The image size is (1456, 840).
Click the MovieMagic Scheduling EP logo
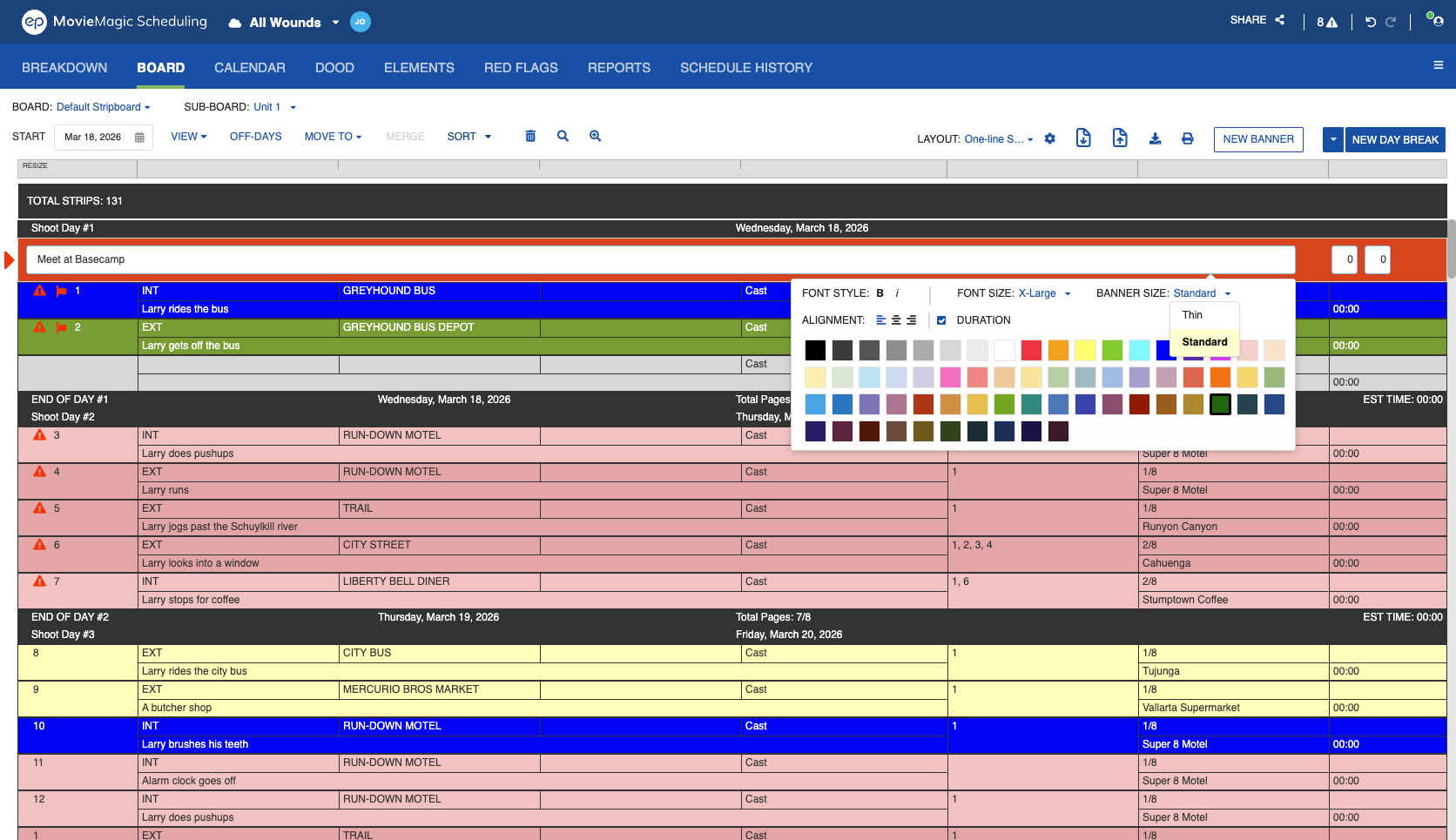[34, 22]
